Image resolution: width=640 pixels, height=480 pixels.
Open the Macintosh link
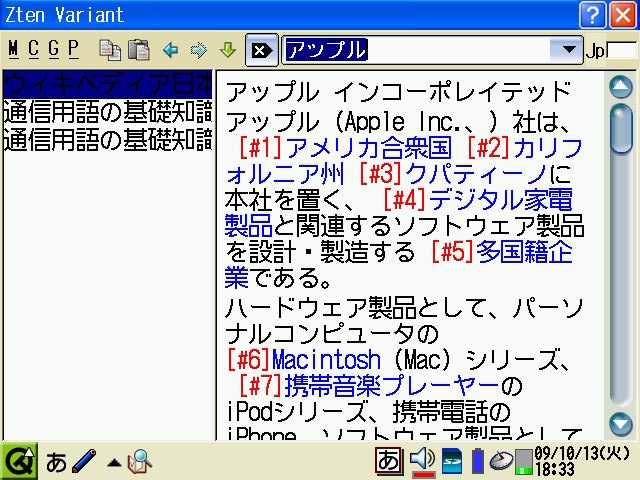[x=326, y=360]
